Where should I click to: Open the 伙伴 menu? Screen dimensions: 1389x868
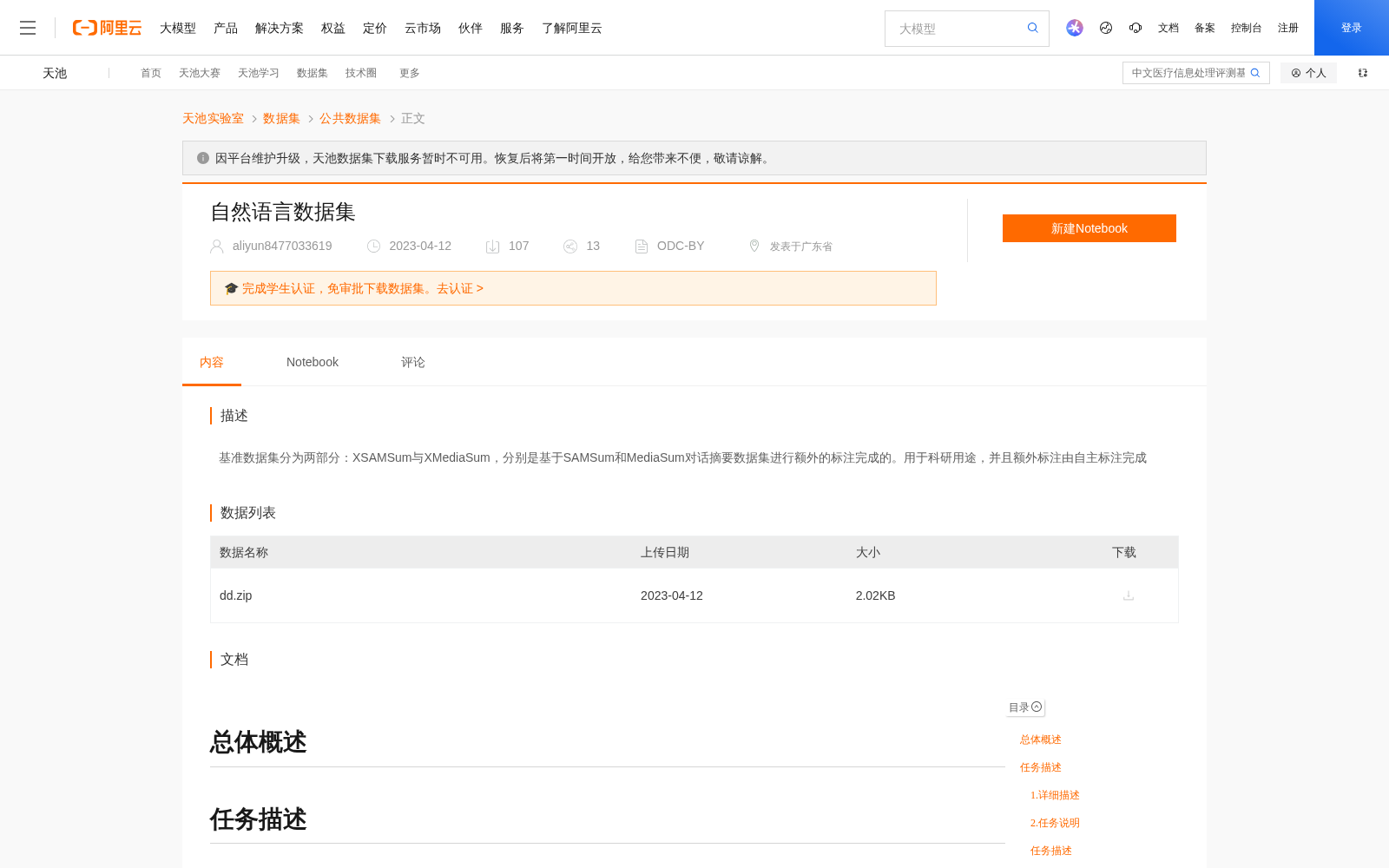tap(471, 28)
